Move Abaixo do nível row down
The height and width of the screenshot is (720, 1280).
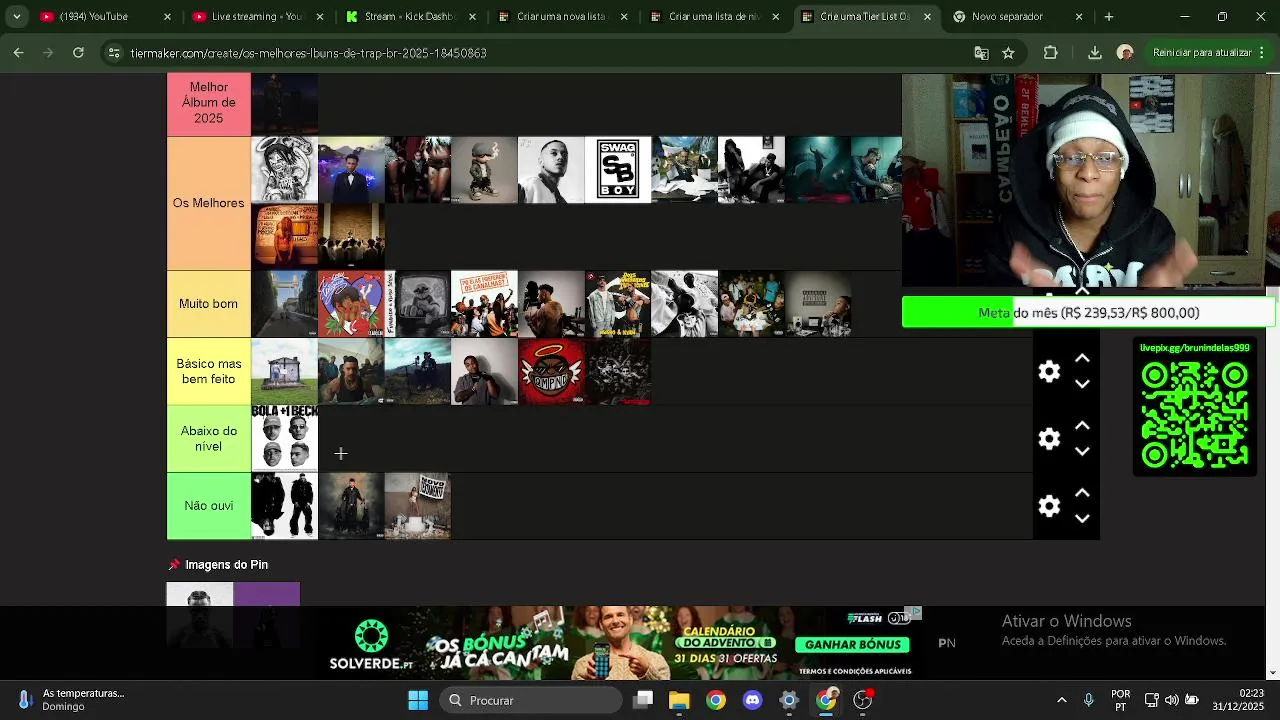coord(1082,451)
